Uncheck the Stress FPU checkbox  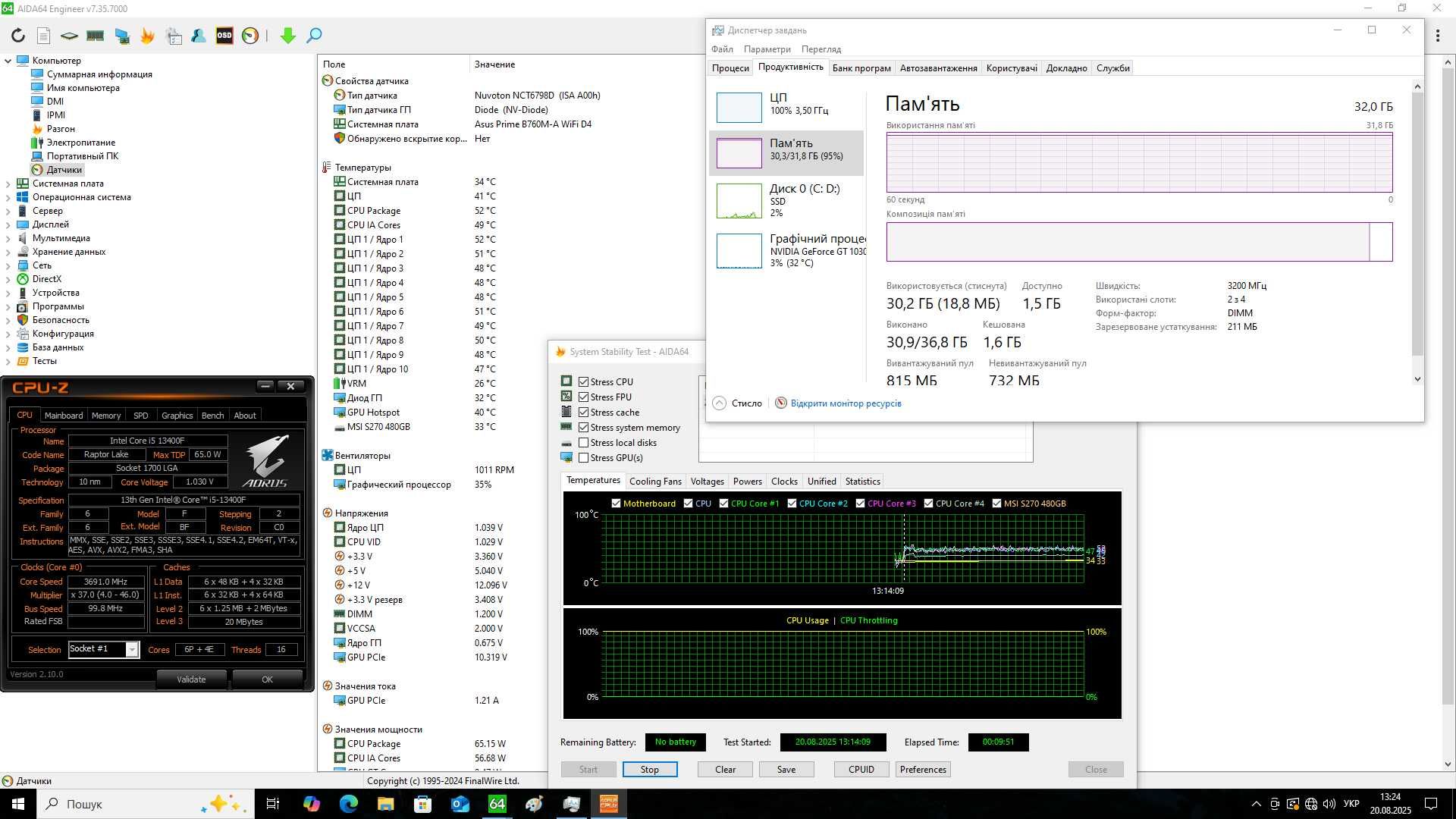pyautogui.click(x=583, y=397)
